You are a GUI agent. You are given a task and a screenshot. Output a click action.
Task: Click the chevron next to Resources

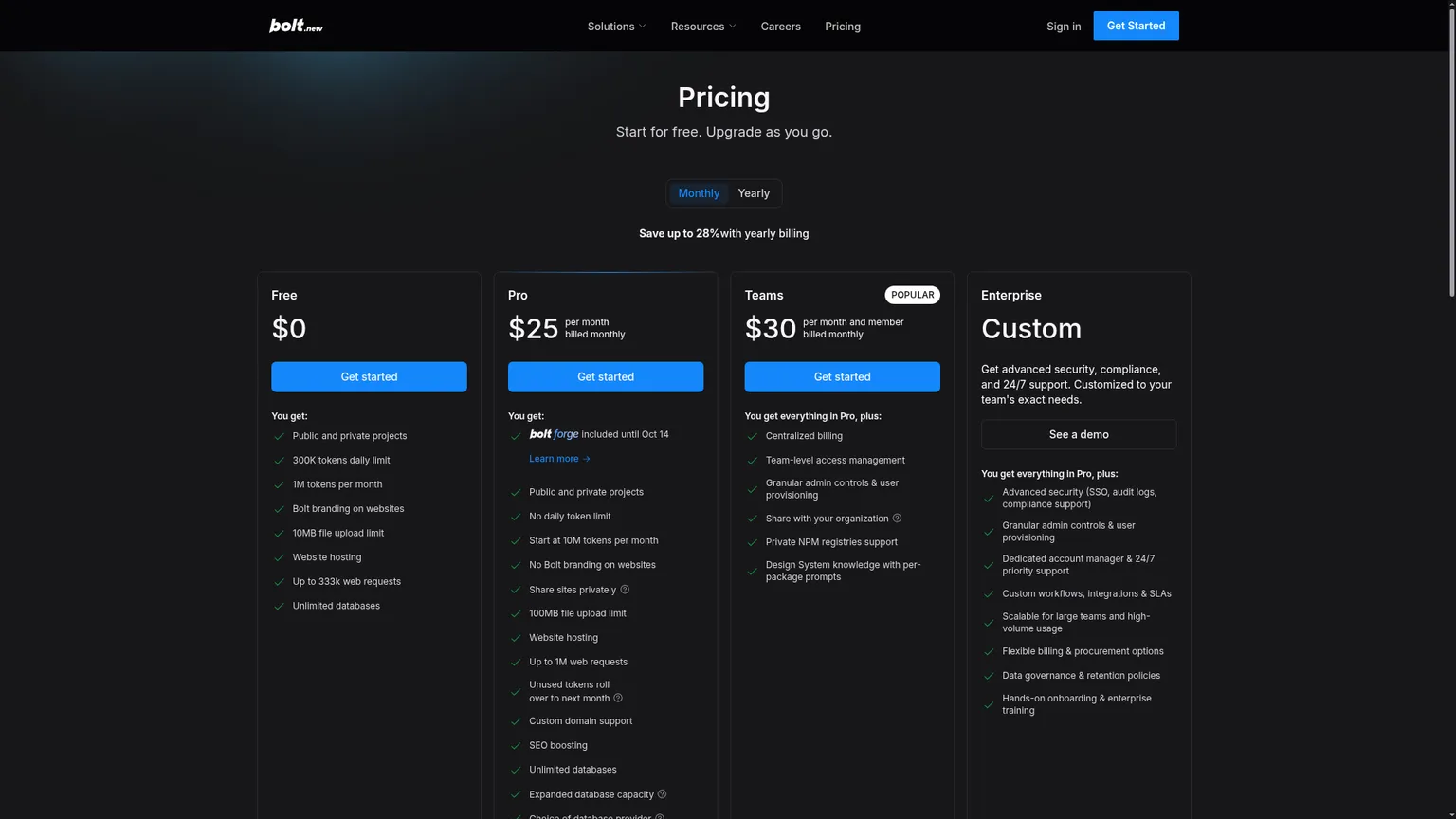[732, 27]
